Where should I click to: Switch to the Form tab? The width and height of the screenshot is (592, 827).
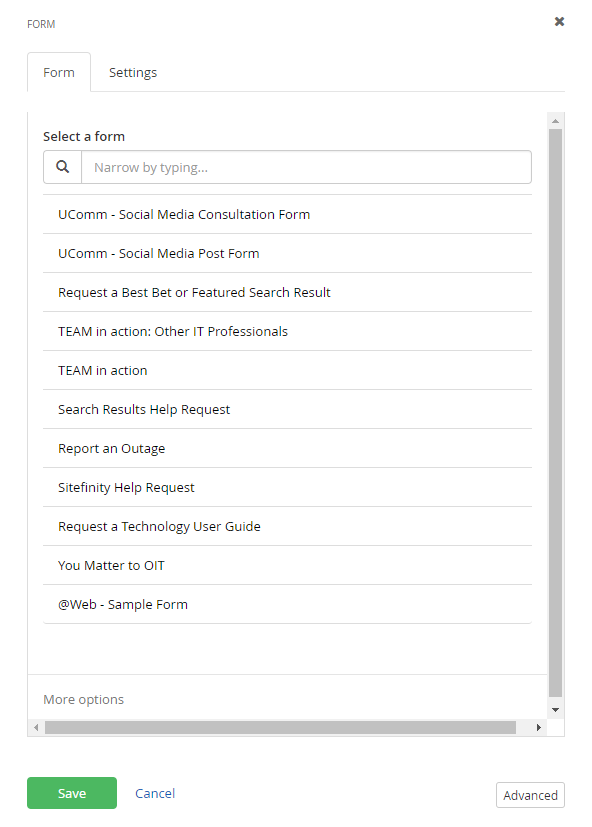click(58, 72)
